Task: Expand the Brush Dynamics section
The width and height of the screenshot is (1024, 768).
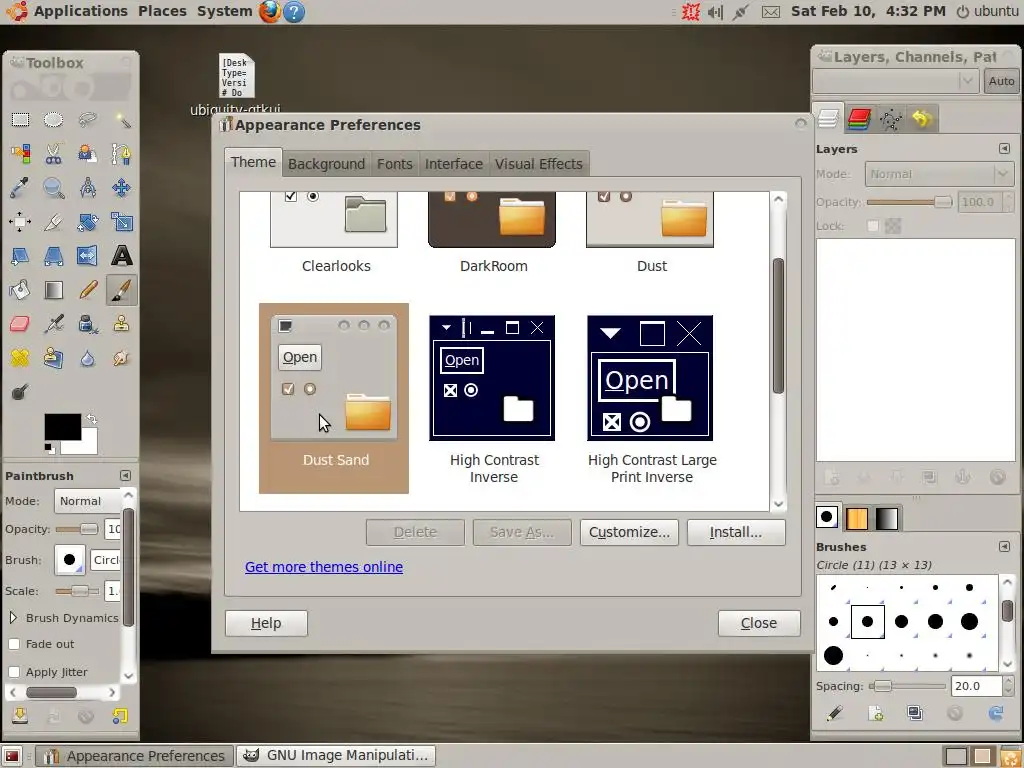Action: 13,617
